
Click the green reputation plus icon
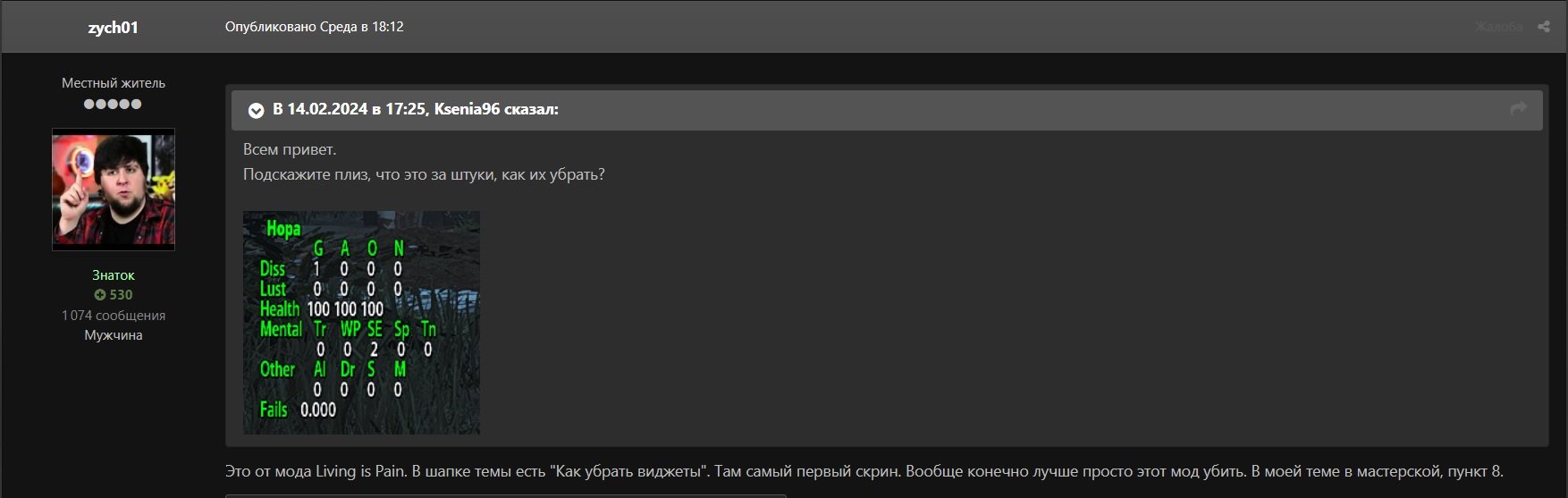pyautogui.click(x=99, y=295)
